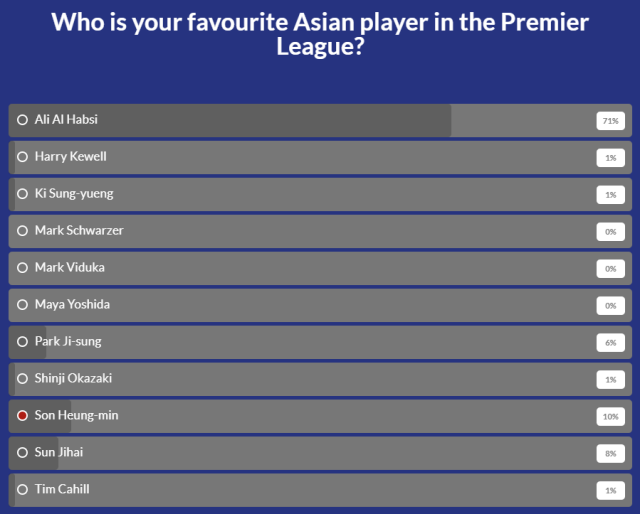Image resolution: width=640 pixels, height=514 pixels.
Task: Choose the Sun Jihai radio button
Action: point(22,452)
